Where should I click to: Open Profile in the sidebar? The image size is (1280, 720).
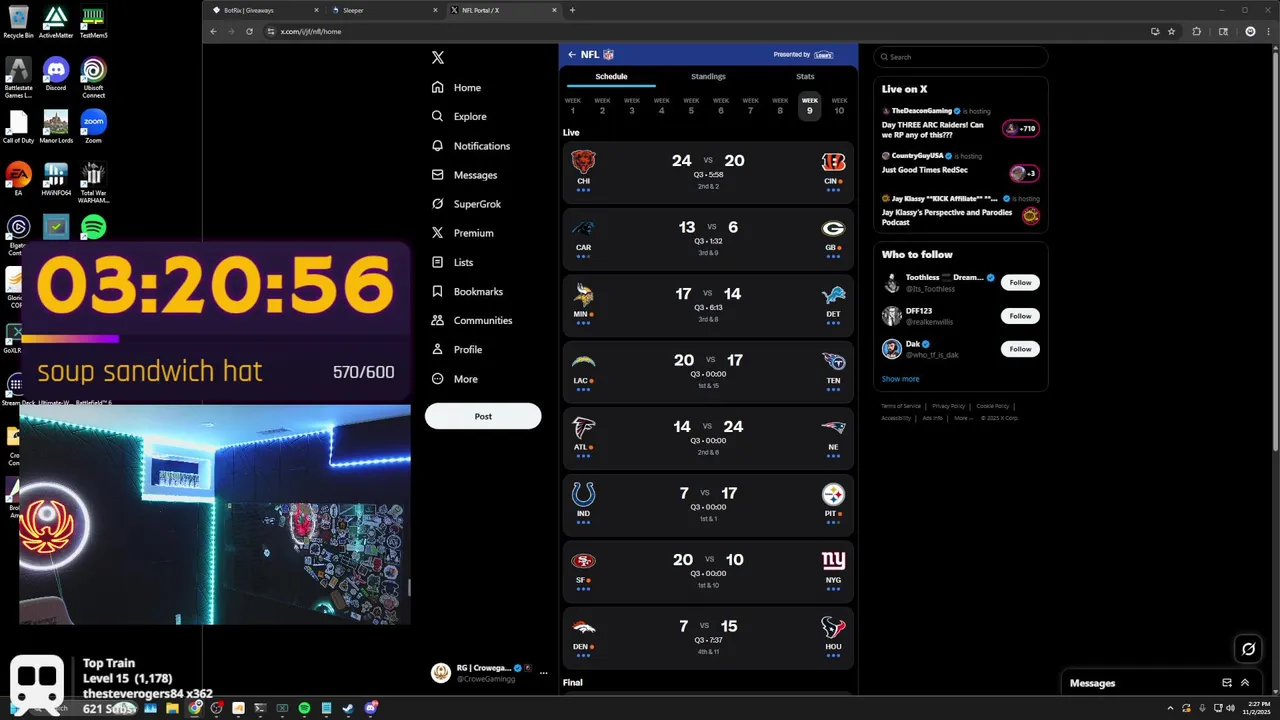tap(456, 349)
